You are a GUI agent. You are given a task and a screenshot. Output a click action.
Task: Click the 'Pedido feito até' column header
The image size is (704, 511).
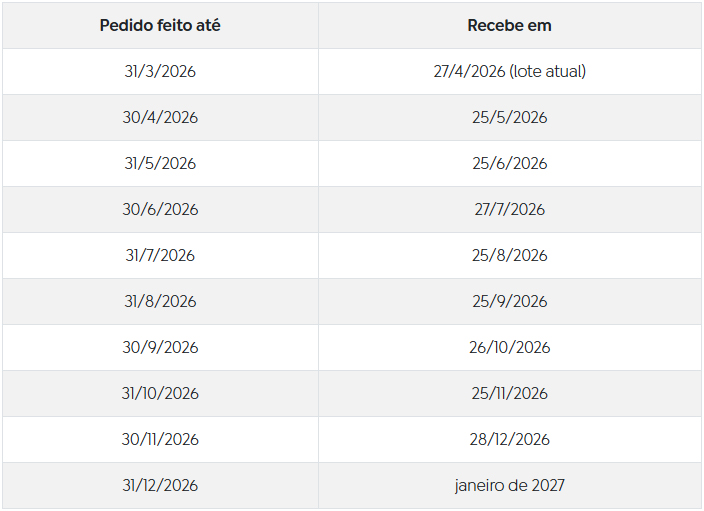pyautogui.click(x=160, y=26)
